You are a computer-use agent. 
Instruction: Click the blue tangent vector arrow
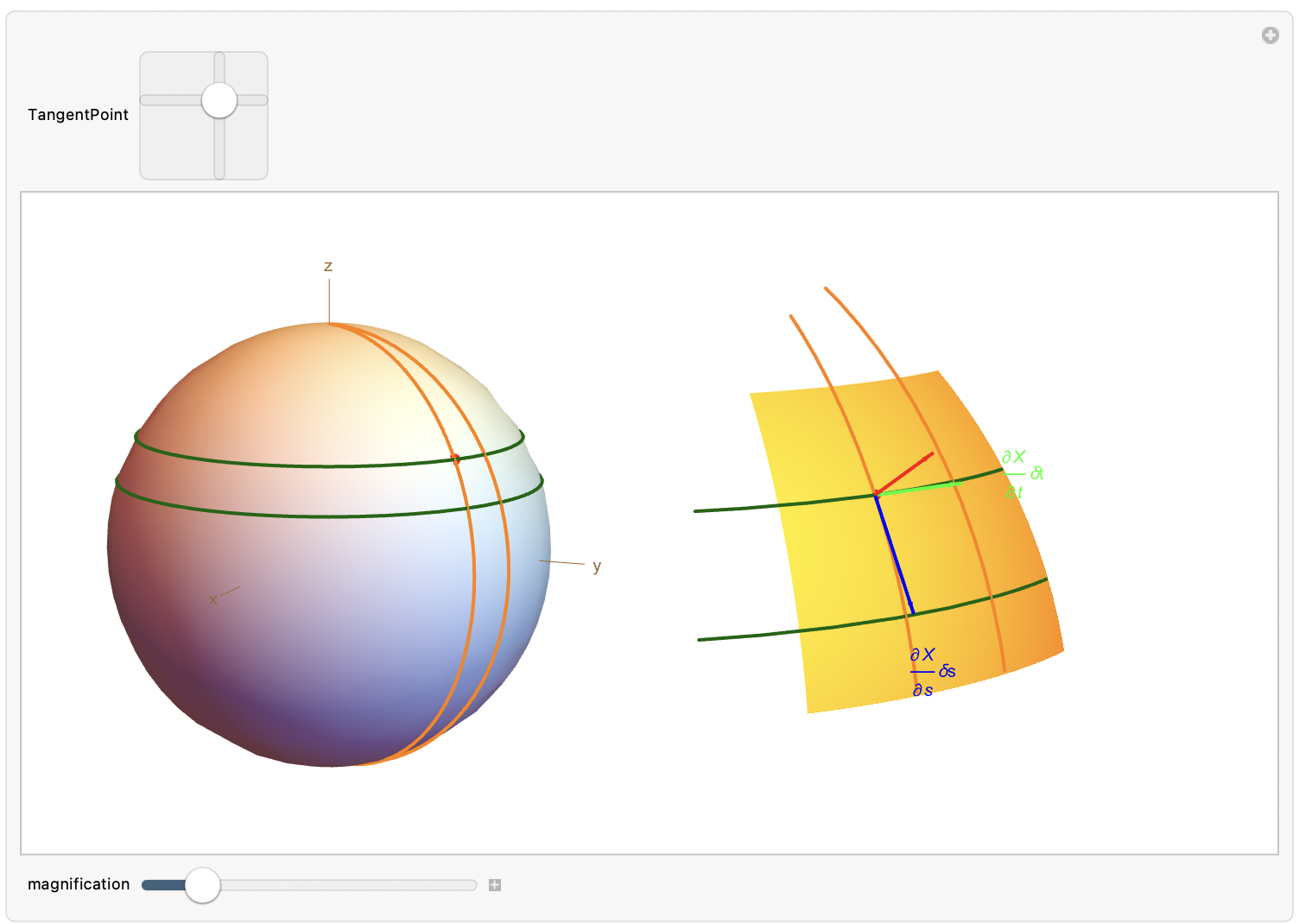(895, 554)
